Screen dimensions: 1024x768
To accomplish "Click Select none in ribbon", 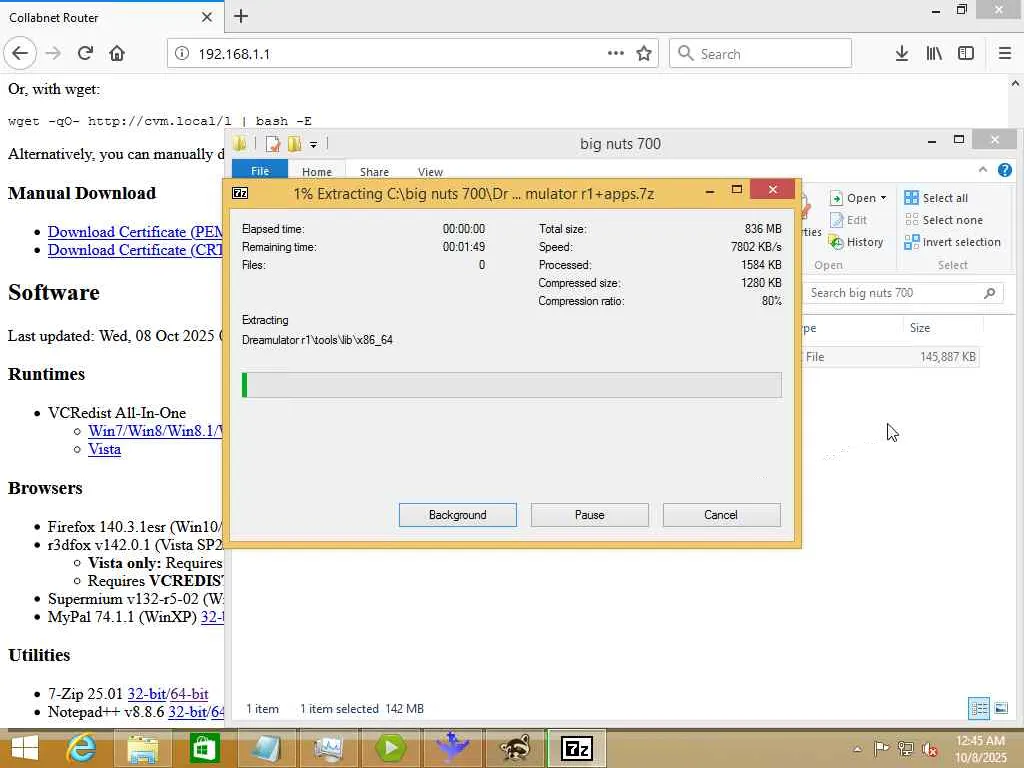I will (x=943, y=220).
